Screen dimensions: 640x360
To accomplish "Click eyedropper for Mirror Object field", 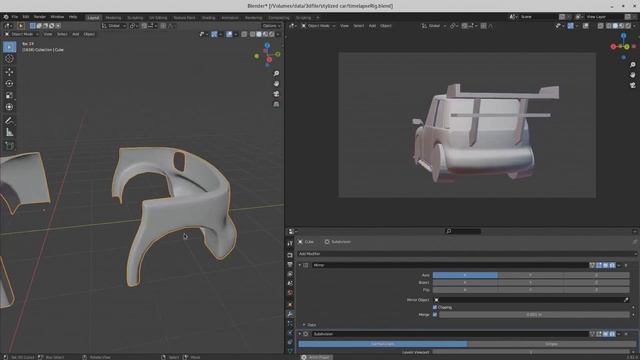I will (626, 300).
